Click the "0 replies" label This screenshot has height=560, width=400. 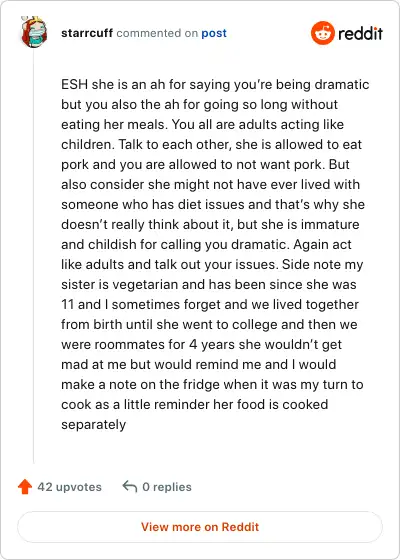[167, 487]
